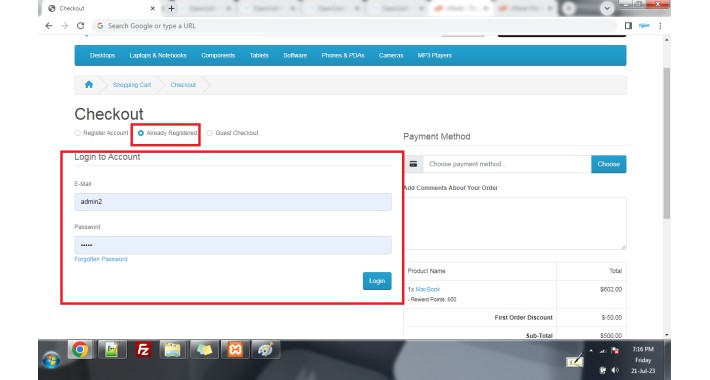Open the file explorer taskbar icon
The width and height of the screenshot is (710, 380).
(x=173, y=350)
